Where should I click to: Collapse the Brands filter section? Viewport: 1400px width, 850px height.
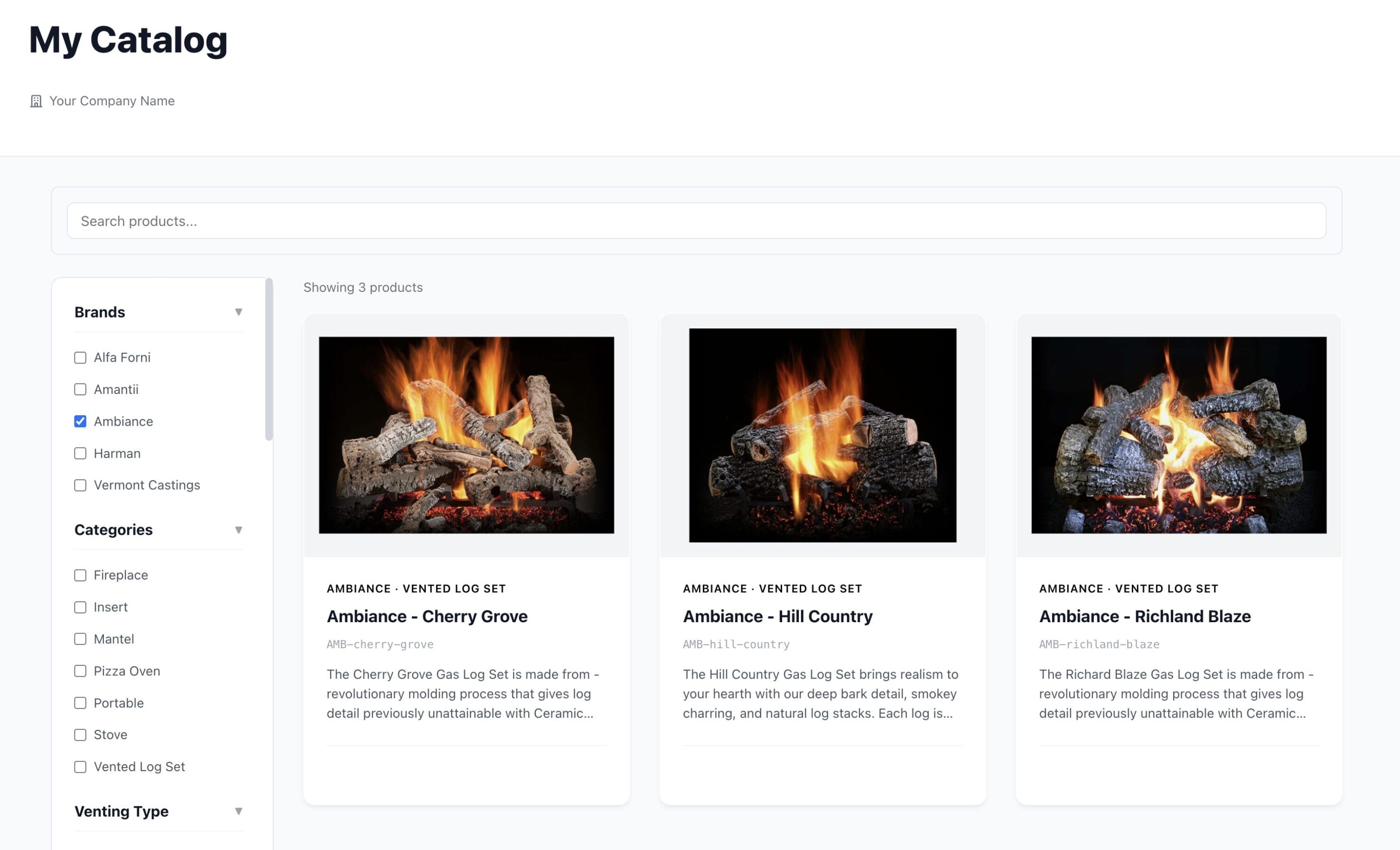point(238,312)
